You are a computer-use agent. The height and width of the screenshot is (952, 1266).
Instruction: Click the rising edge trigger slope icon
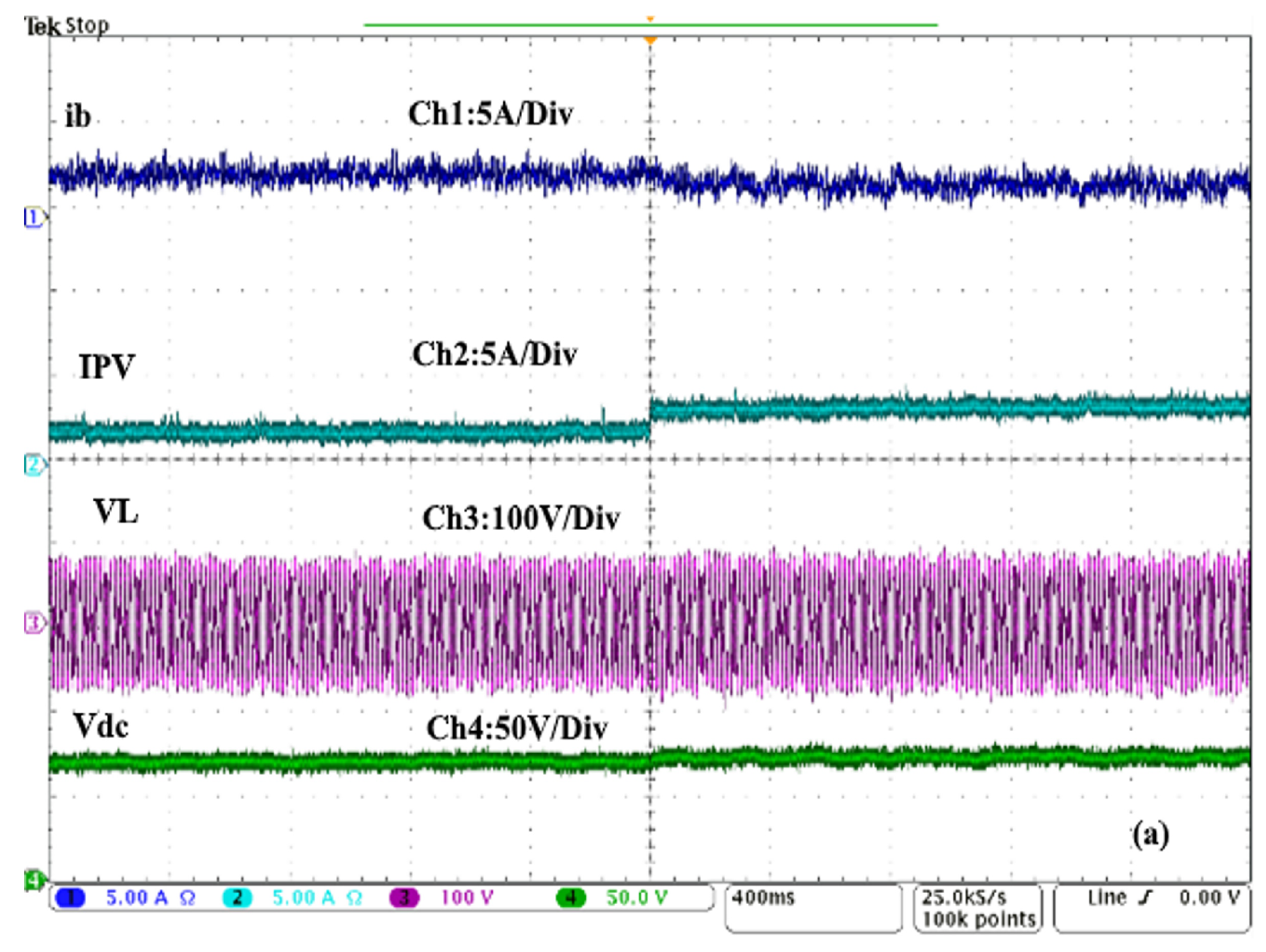(x=1145, y=898)
